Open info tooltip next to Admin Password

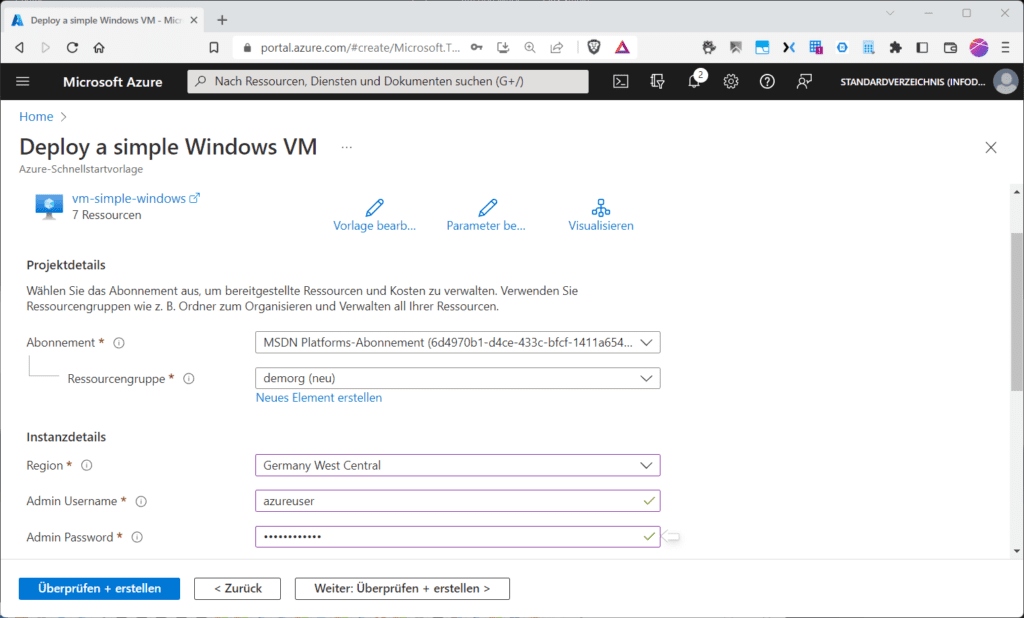click(x=137, y=538)
